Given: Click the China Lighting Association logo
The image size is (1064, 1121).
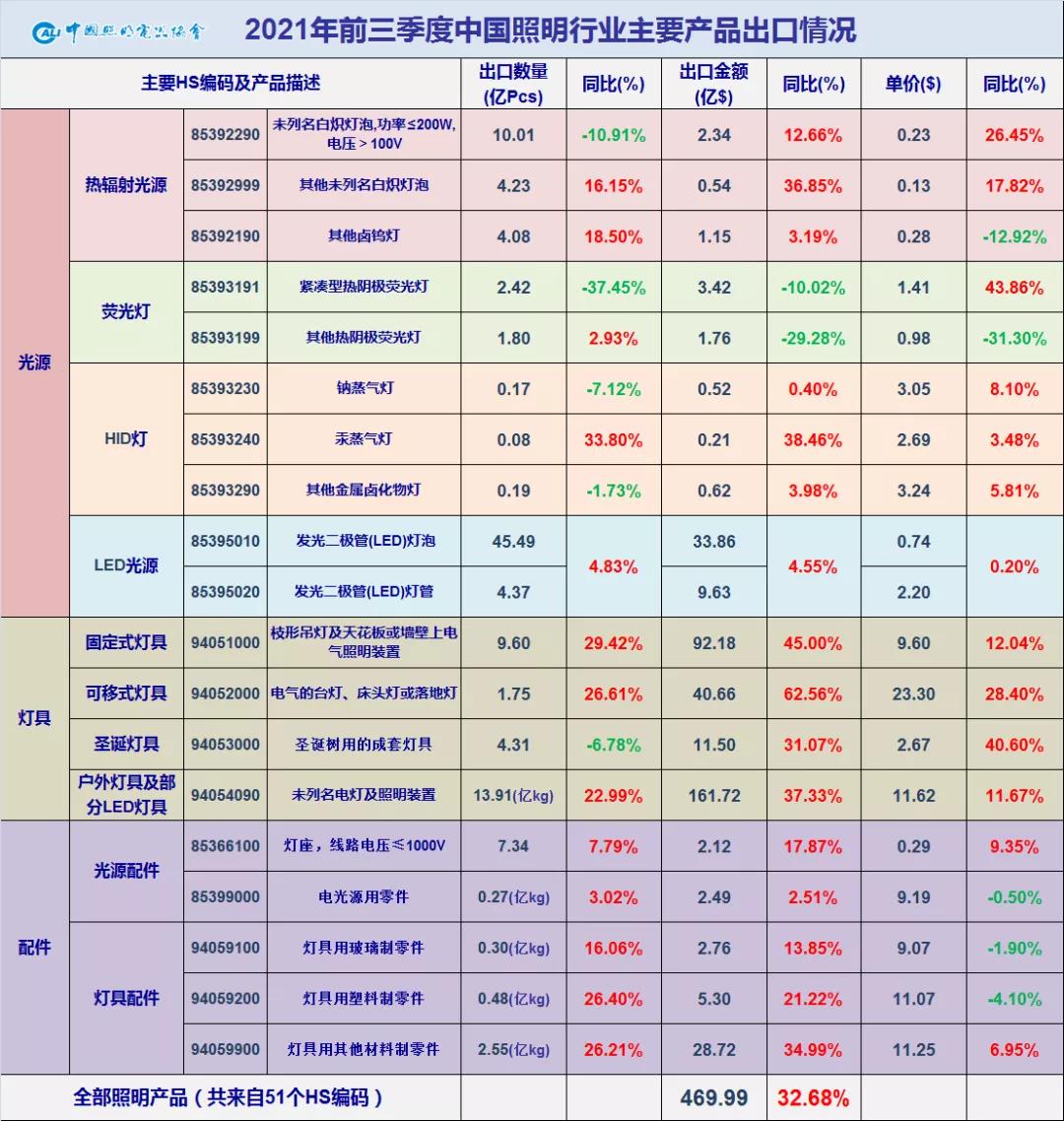Looking at the screenshot, I should [x=119, y=33].
